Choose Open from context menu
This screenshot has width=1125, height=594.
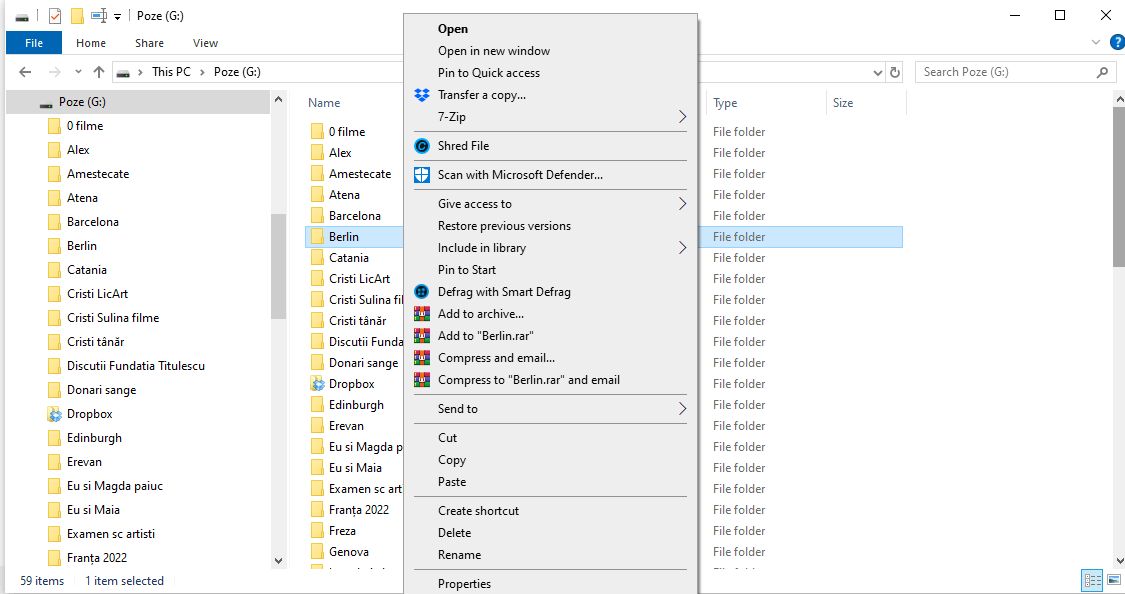(453, 29)
